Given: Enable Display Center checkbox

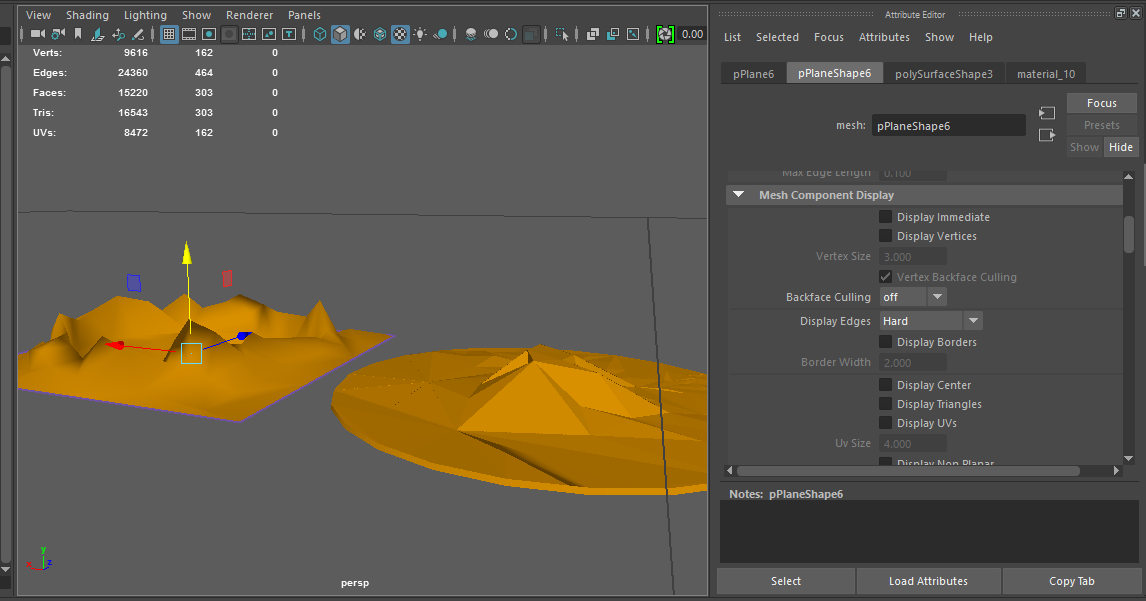Looking at the screenshot, I should point(885,385).
